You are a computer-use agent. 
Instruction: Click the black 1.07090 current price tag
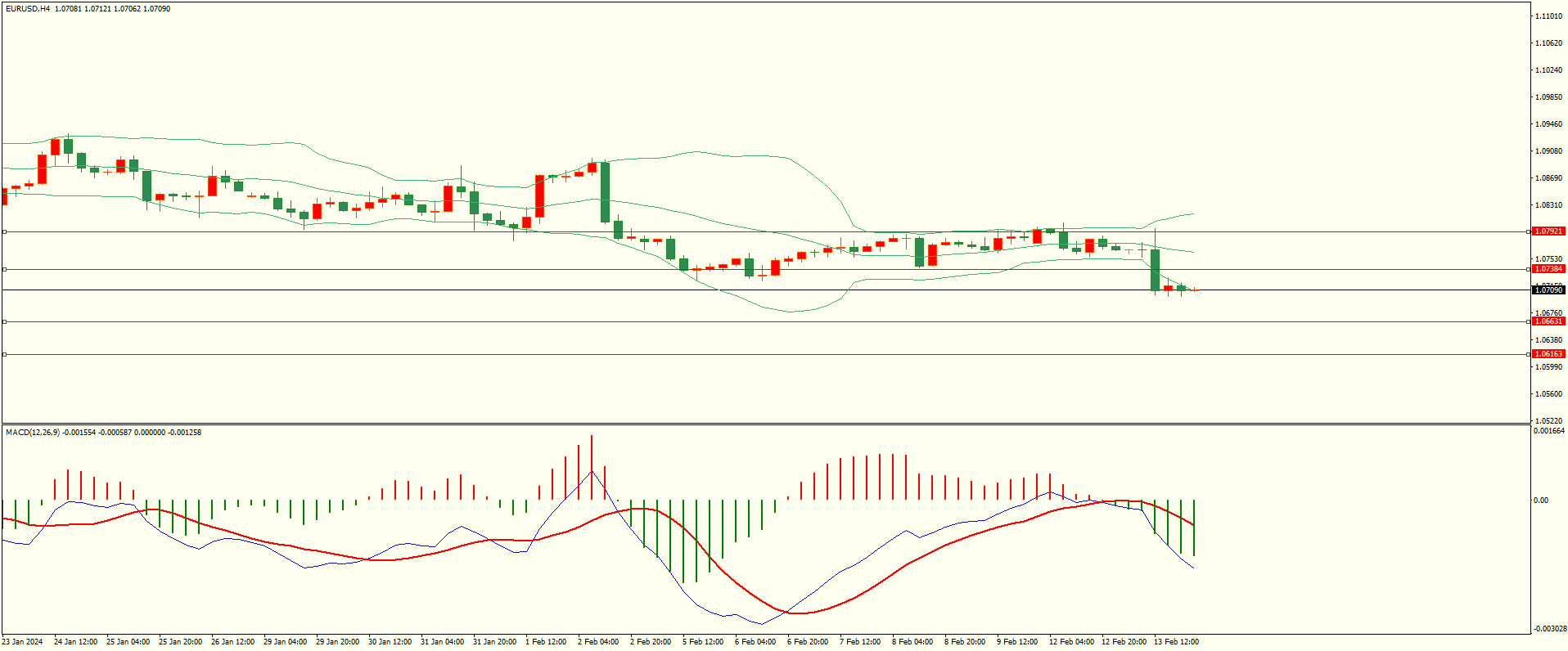click(1548, 290)
